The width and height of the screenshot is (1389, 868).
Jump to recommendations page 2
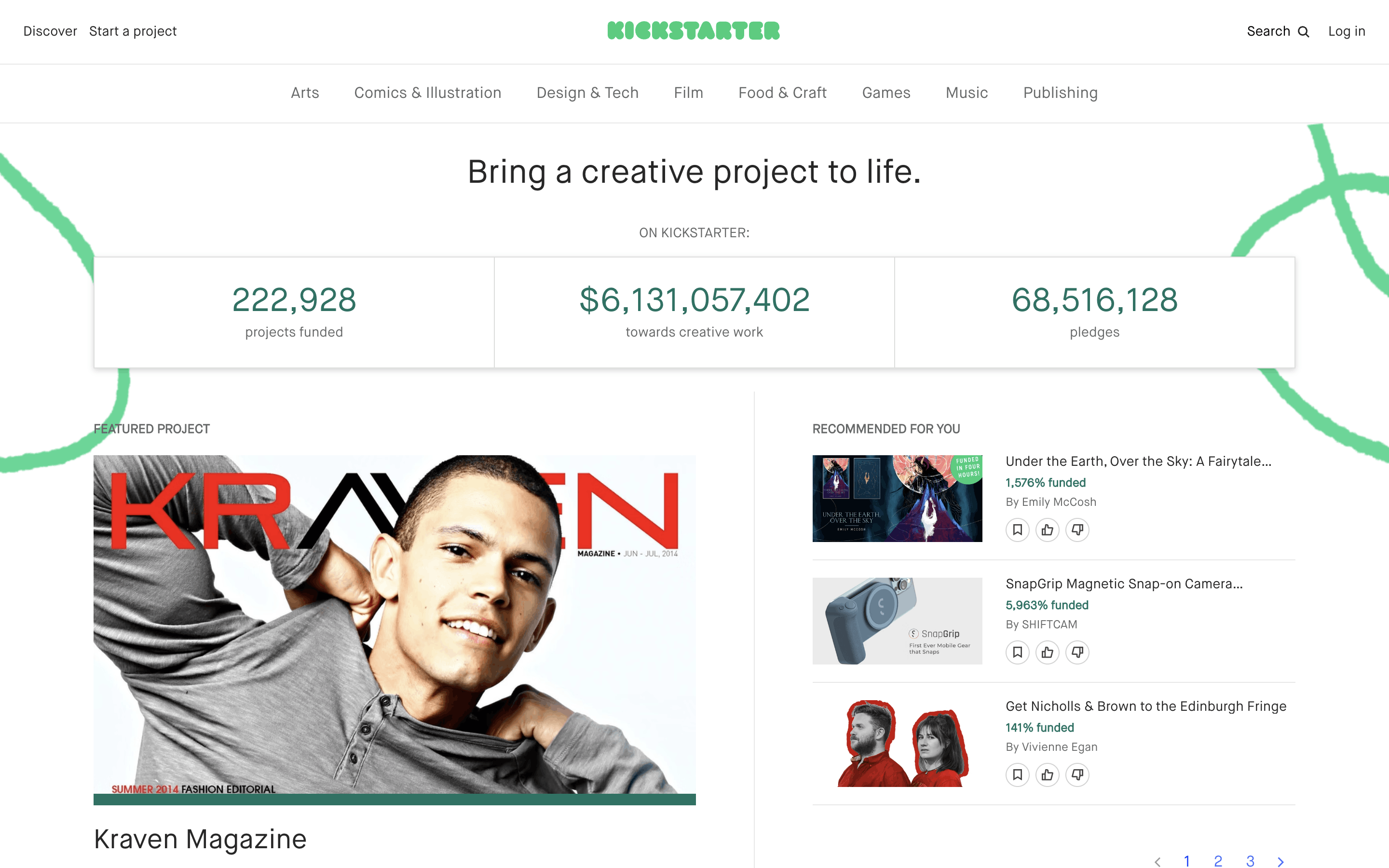[x=1218, y=861]
